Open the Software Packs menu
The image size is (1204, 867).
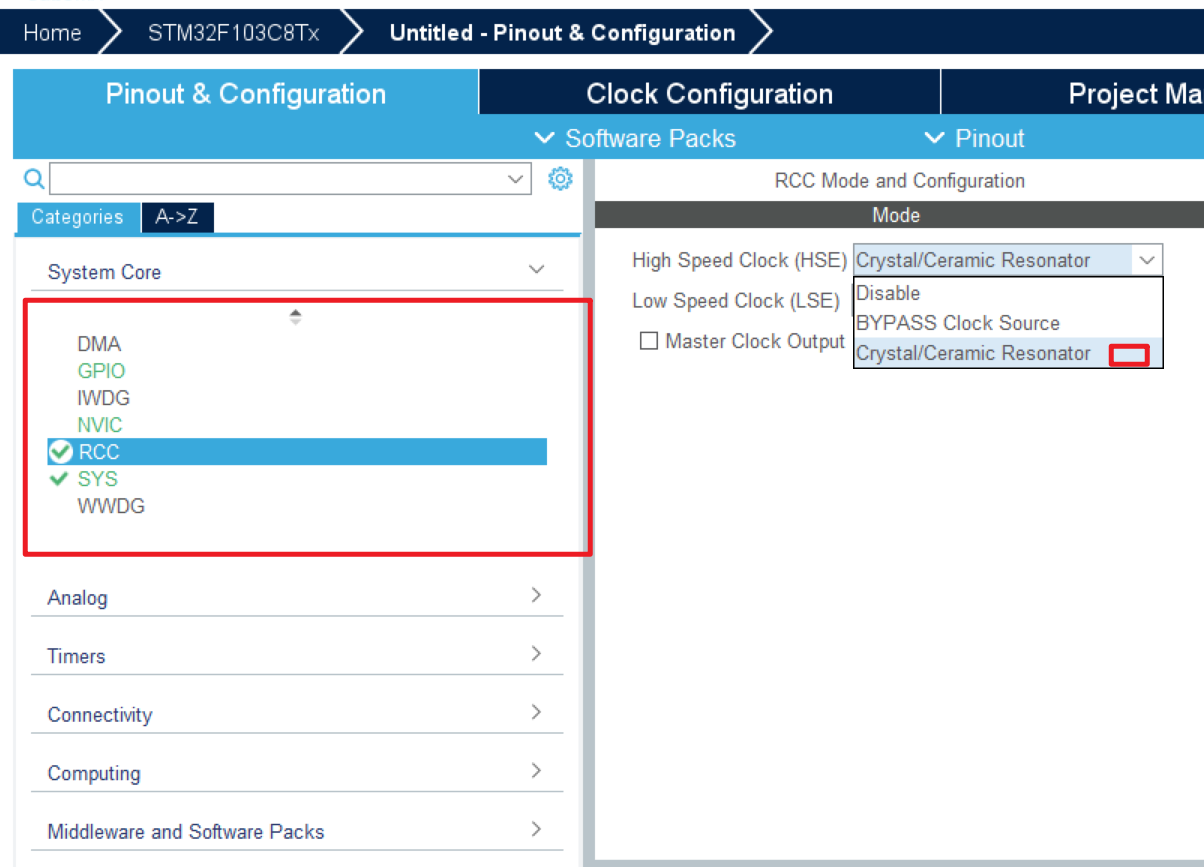(635, 138)
